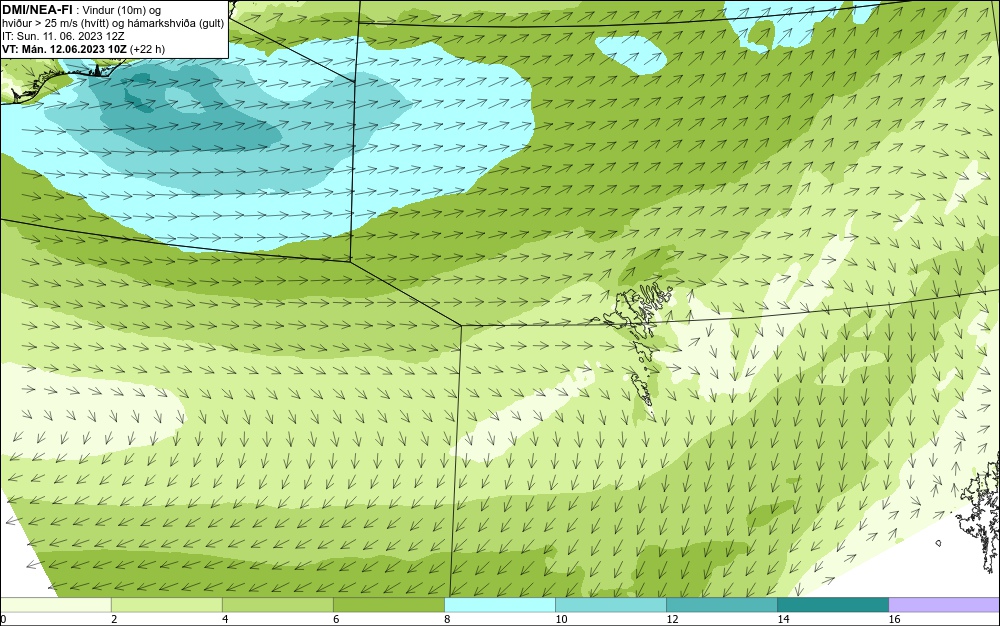
Task: Click the 'DMI/NEA-FI' model title text
Action: 37,10
